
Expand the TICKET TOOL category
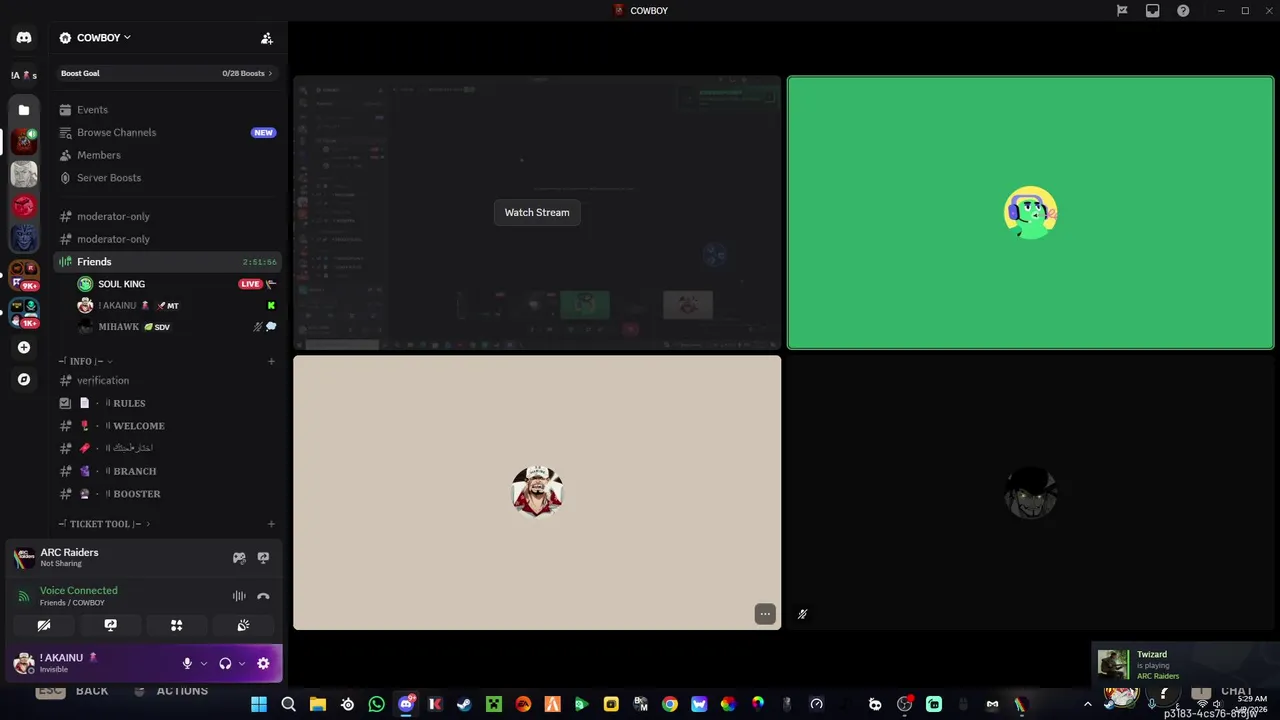click(103, 524)
